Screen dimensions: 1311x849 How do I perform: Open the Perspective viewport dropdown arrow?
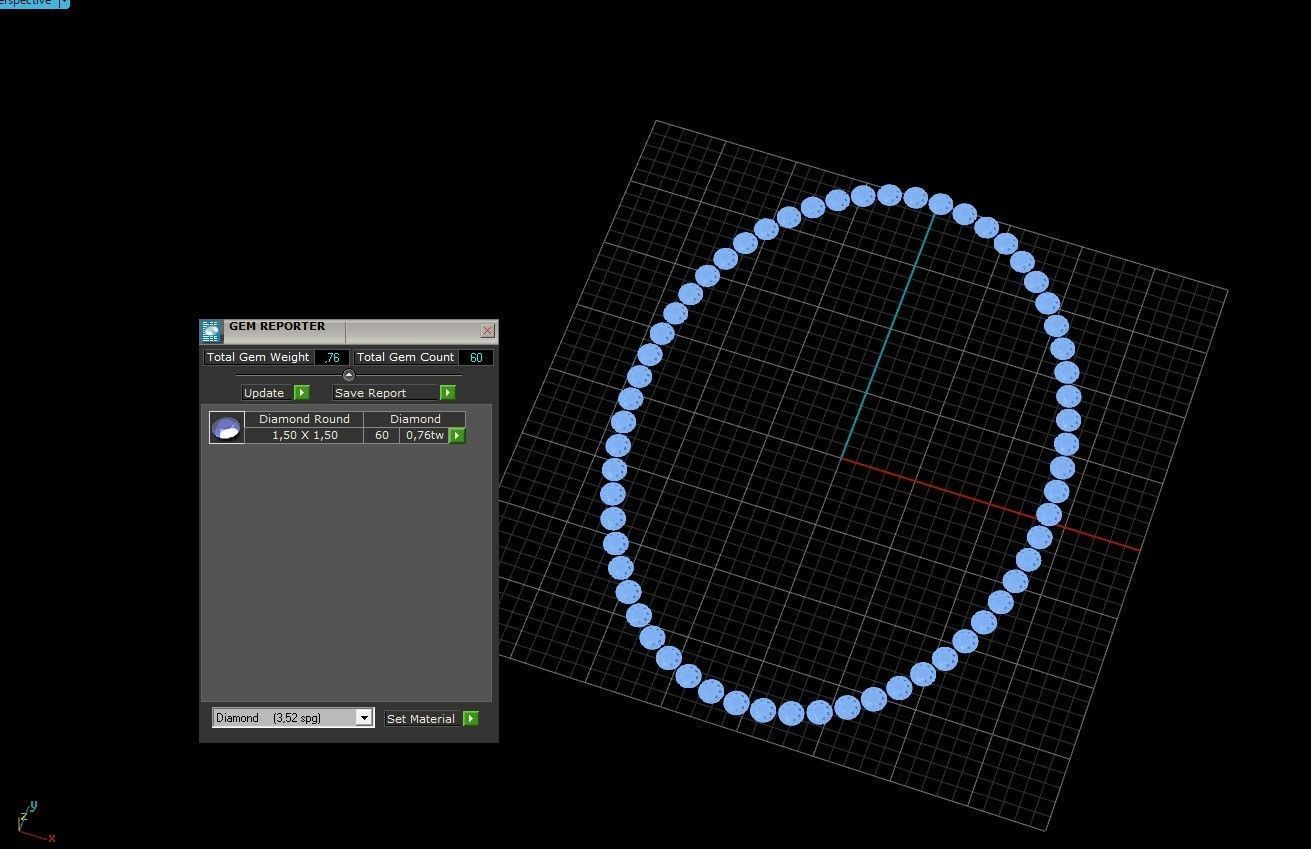pos(64,3)
